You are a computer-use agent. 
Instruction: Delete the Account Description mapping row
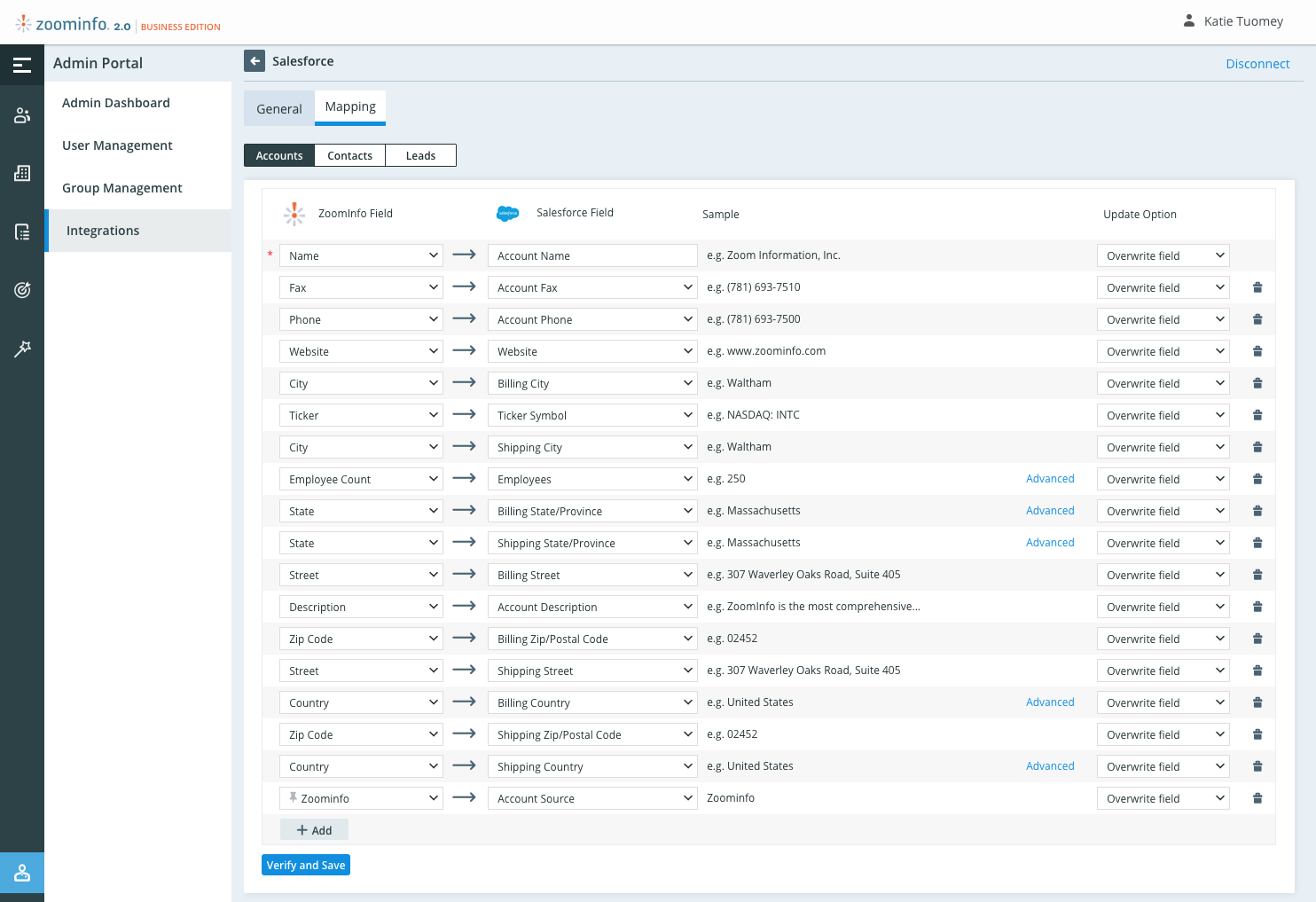tap(1257, 607)
